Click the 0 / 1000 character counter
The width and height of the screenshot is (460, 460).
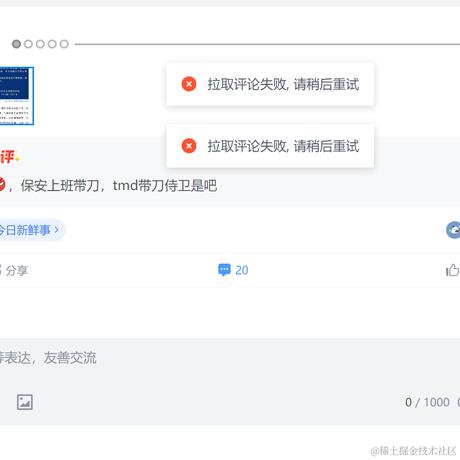427,402
